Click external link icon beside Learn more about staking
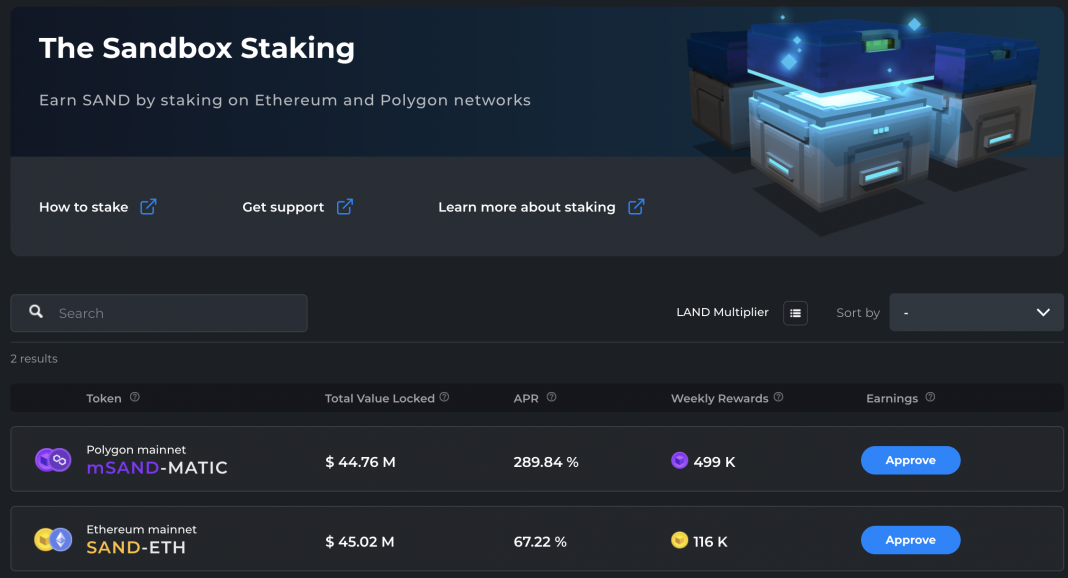 click(x=636, y=207)
